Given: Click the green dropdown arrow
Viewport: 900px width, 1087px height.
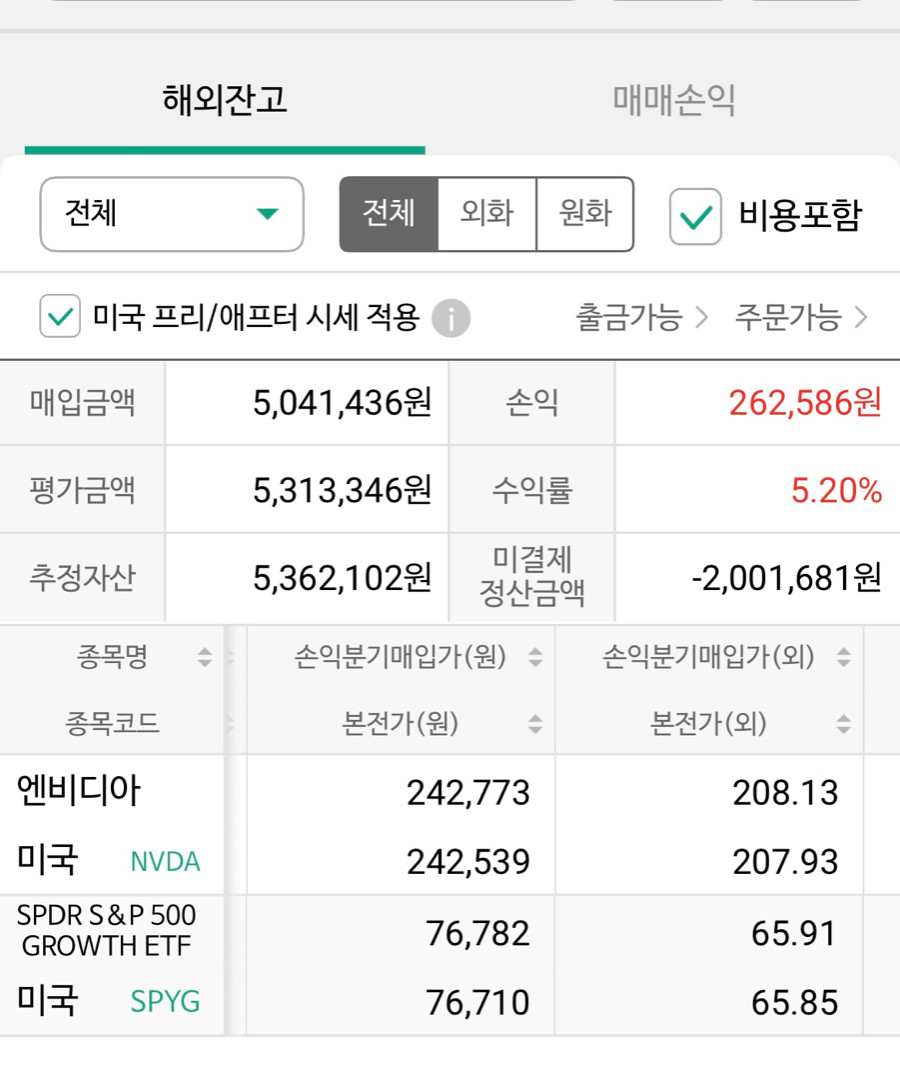Looking at the screenshot, I should tap(268, 214).
